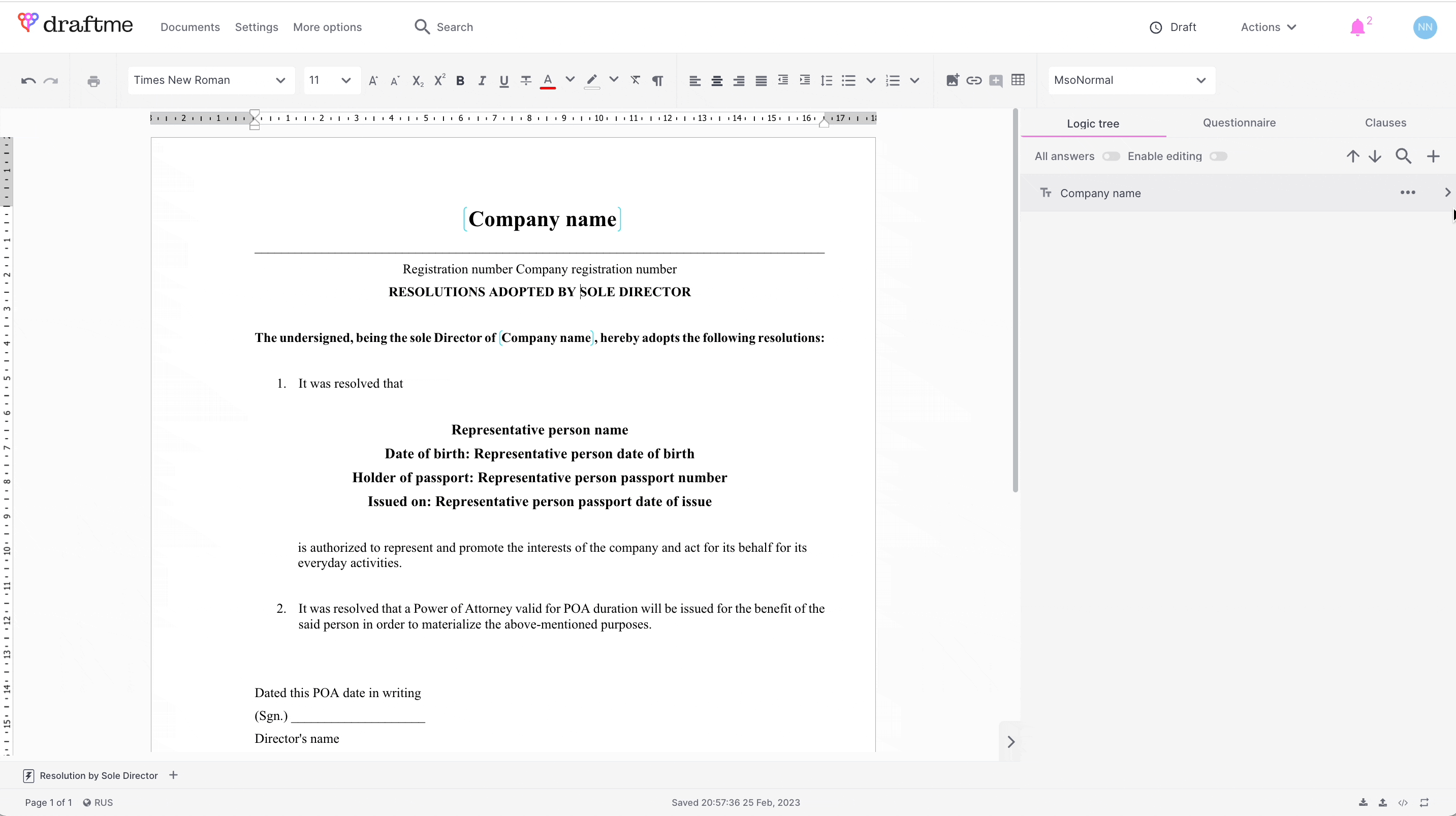
Task: Show formatting marks with pilcrow icon
Action: click(x=657, y=81)
